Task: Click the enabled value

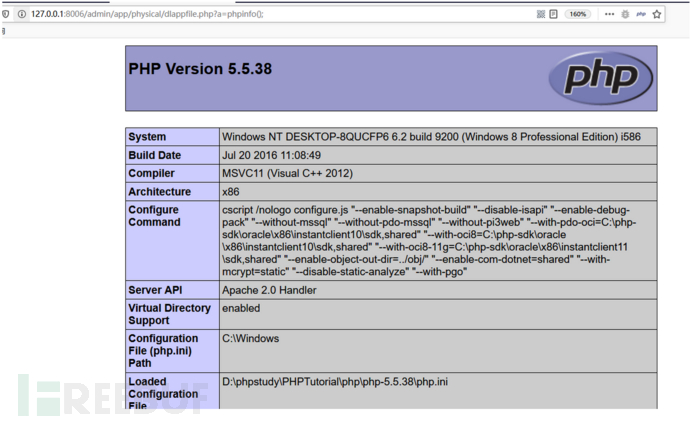Action: pos(241,308)
